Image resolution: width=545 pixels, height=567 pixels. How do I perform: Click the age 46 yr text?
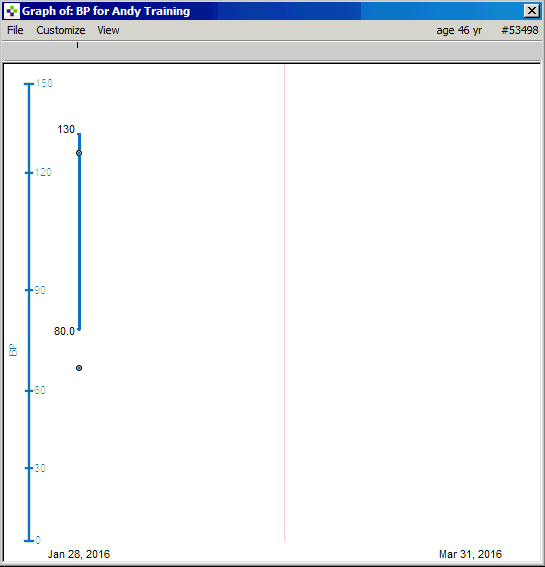click(459, 30)
